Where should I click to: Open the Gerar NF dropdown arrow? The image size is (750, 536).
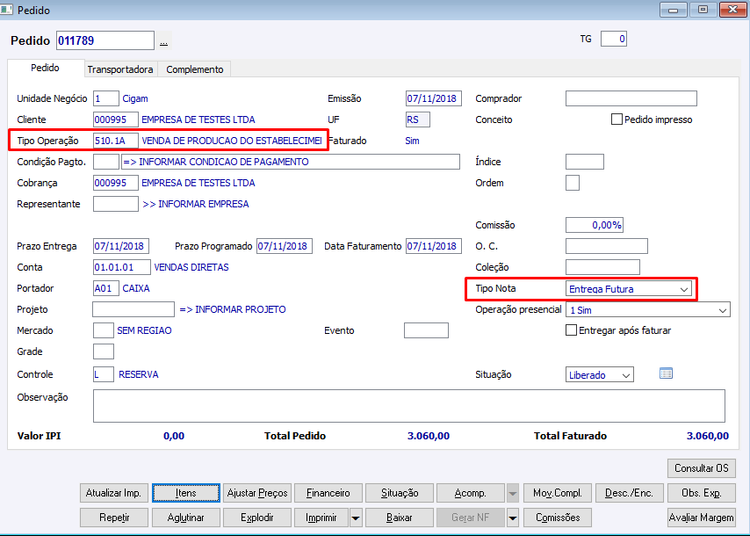click(512, 517)
